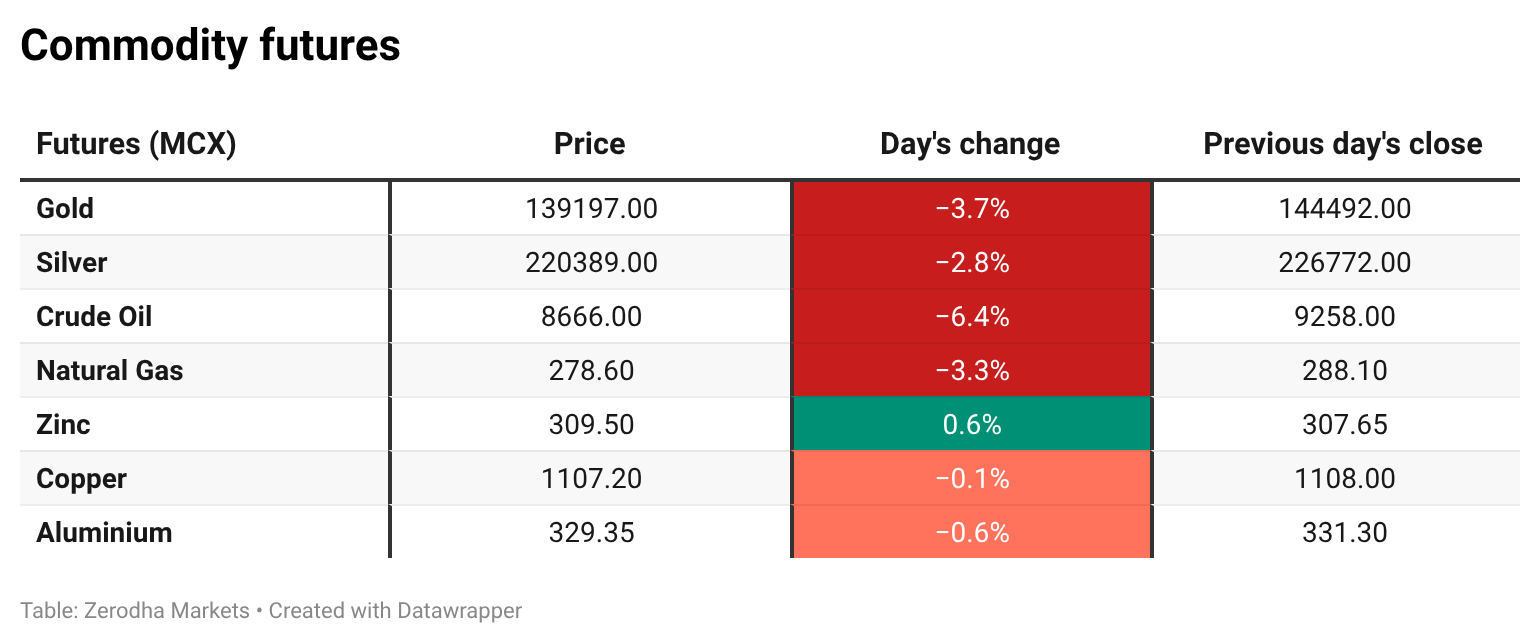Click the green Zinc 0.6% cell
The image size is (1540, 644).
[972, 425]
